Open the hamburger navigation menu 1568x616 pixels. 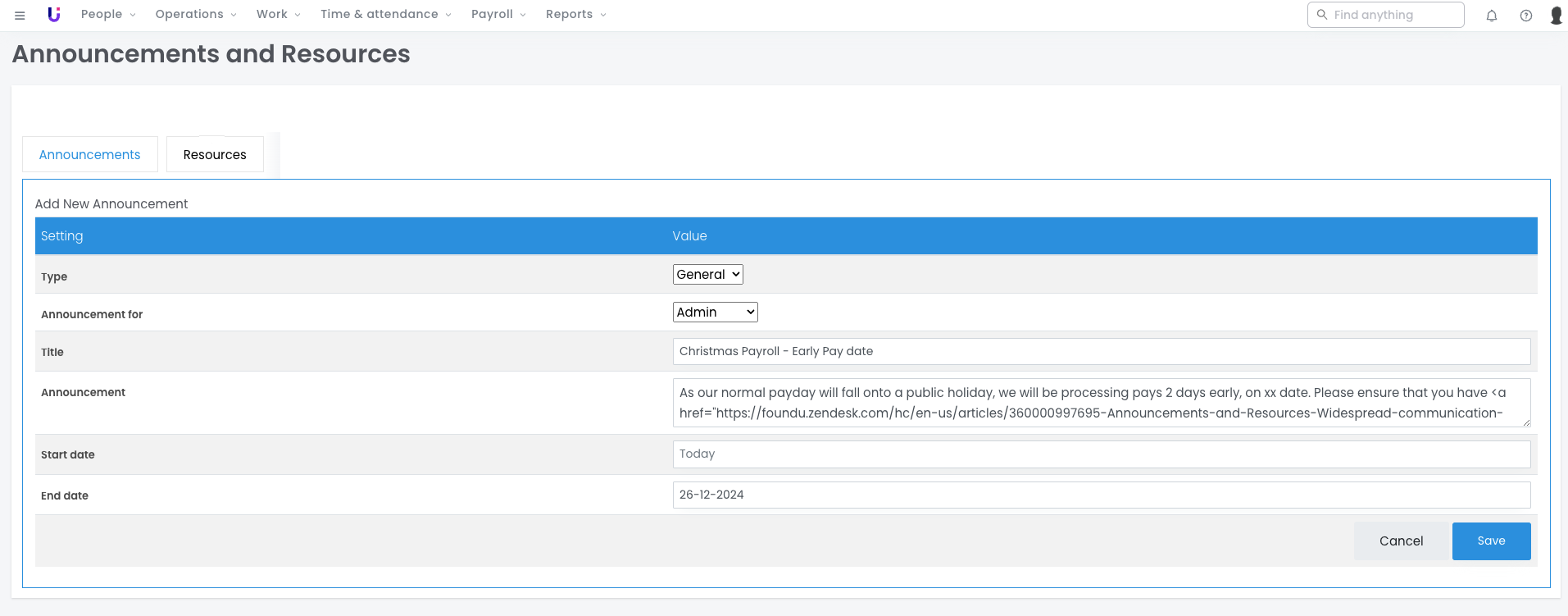(20, 15)
